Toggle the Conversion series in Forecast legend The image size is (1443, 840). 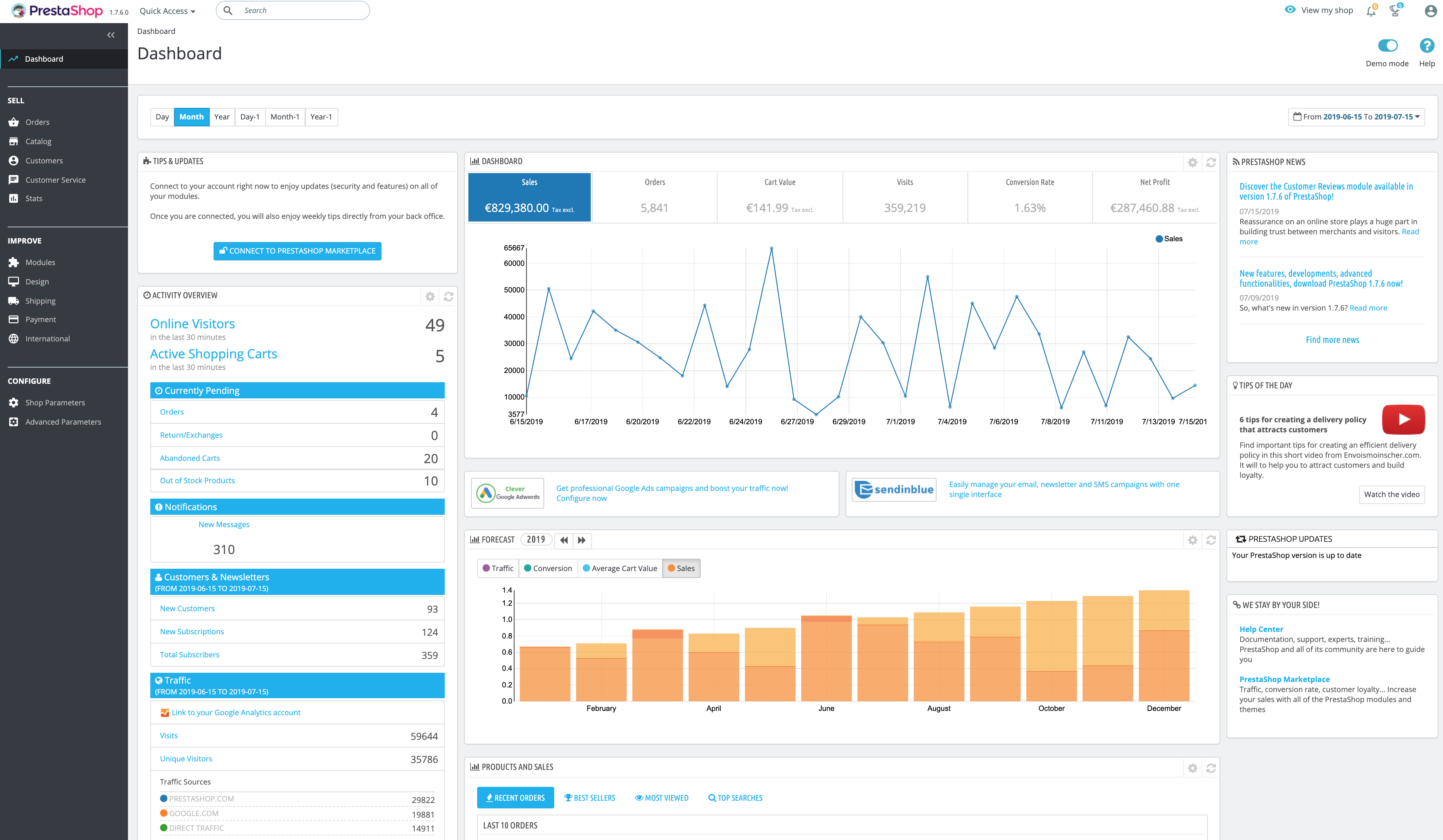[x=547, y=568]
